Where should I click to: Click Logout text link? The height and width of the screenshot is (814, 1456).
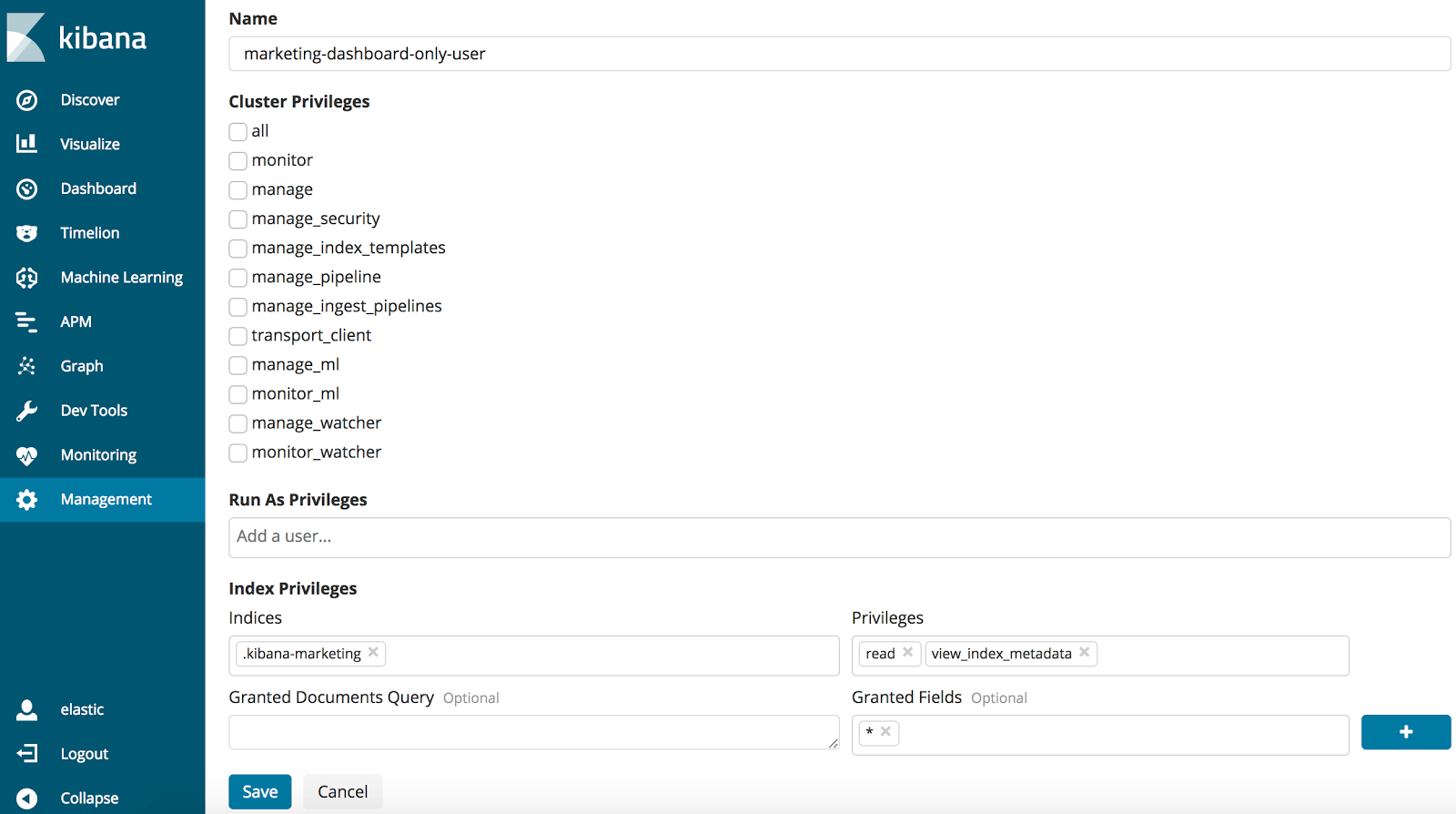coord(85,754)
